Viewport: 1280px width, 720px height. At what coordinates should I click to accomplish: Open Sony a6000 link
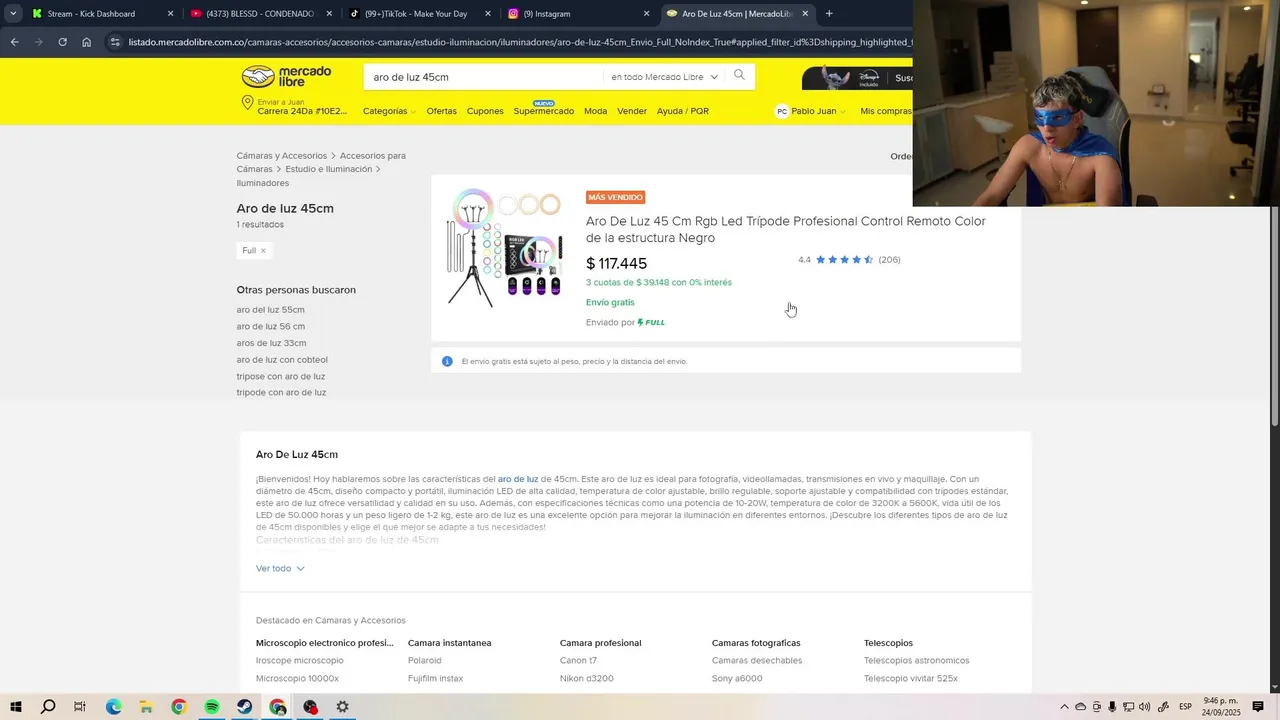[x=737, y=679]
